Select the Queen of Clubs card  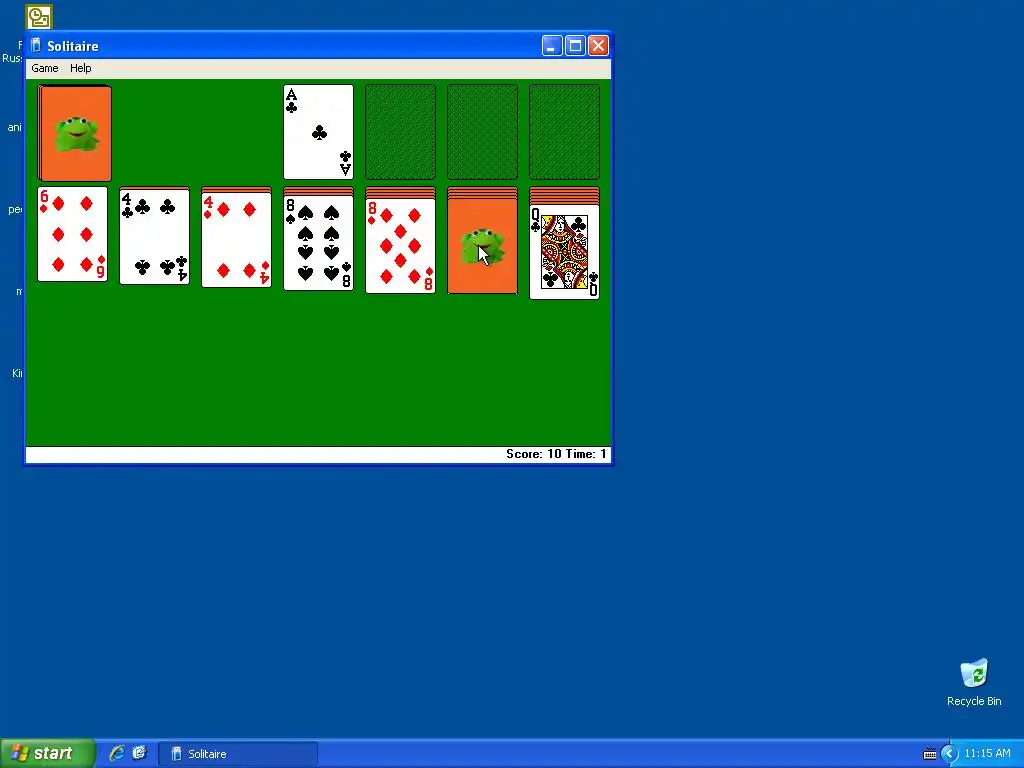tap(564, 252)
